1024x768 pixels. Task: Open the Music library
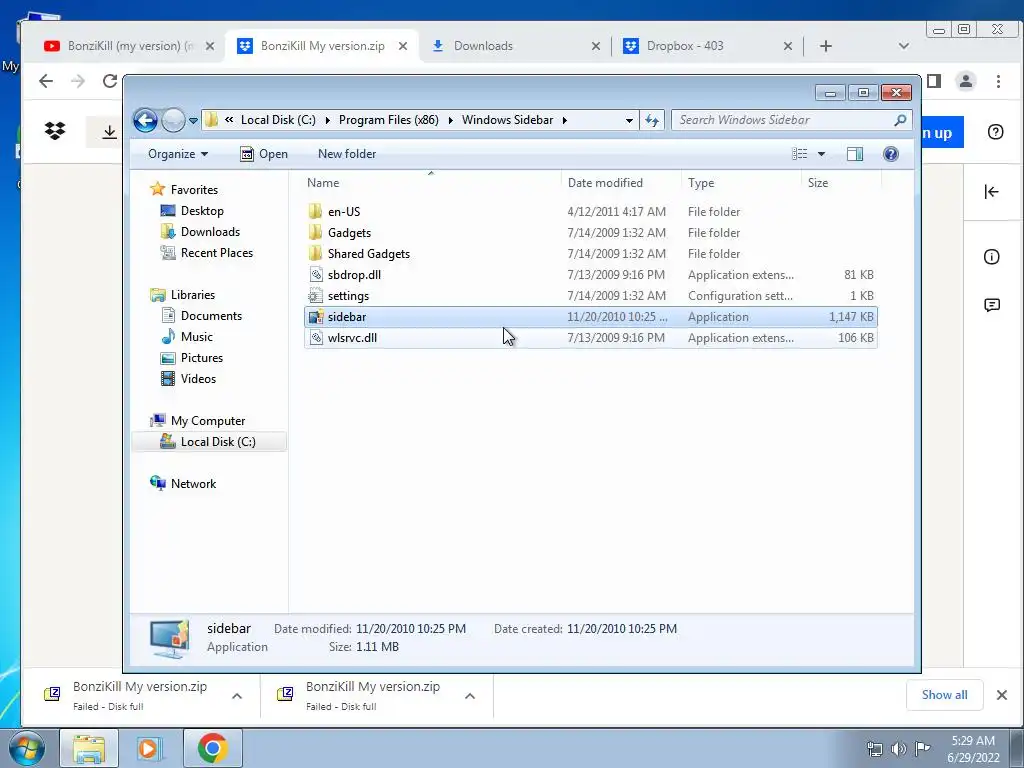click(197, 337)
